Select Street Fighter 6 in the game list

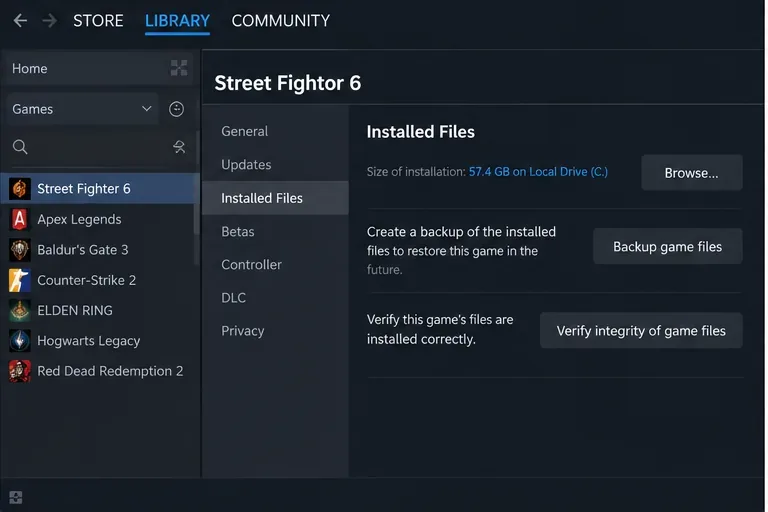(x=99, y=189)
